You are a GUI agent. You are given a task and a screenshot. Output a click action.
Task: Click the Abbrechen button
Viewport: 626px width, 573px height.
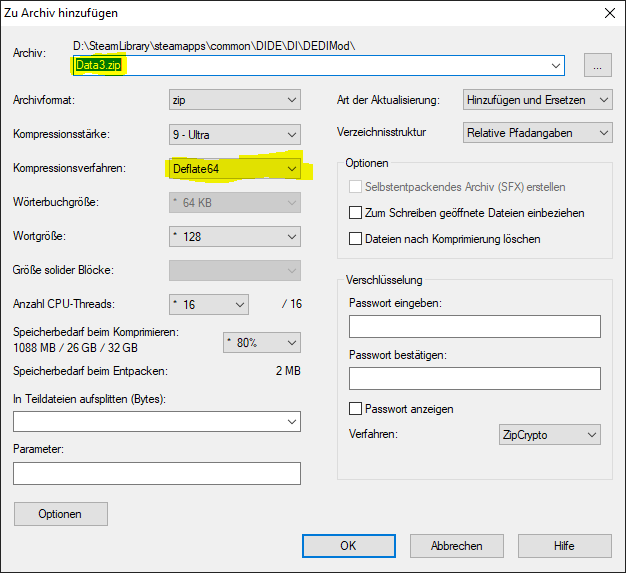pos(457,546)
